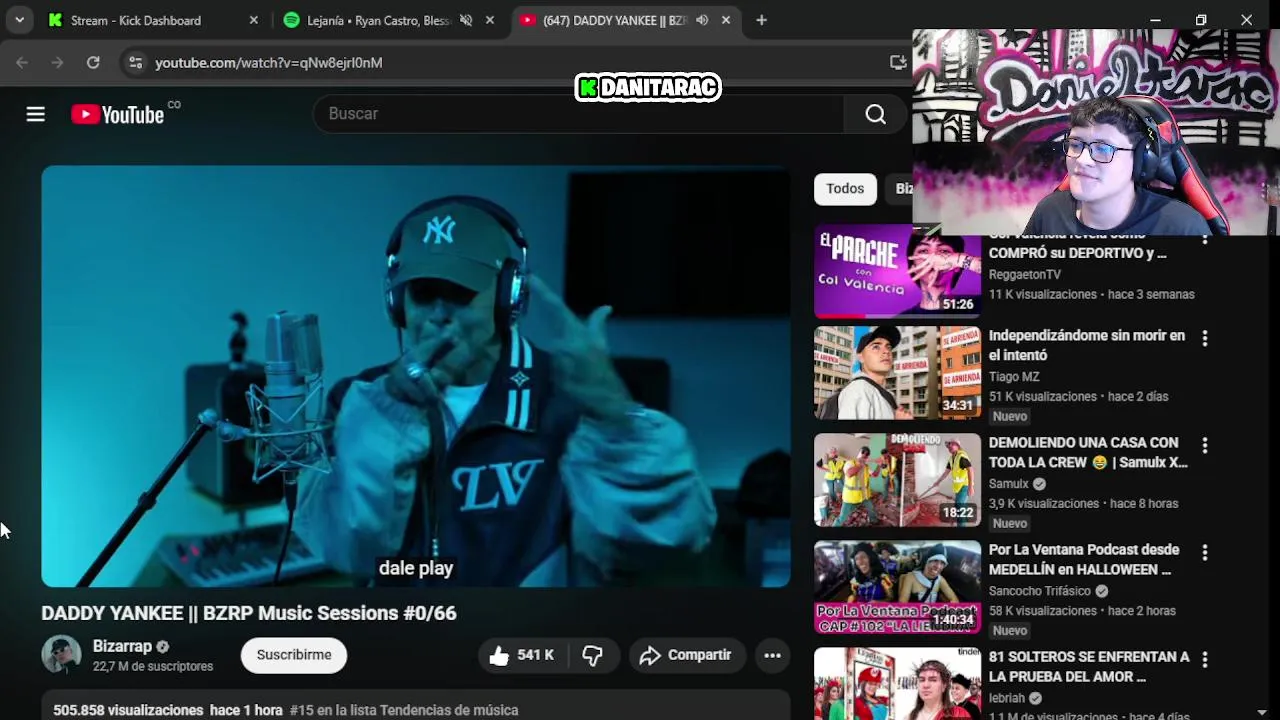Viewport: 1280px width, 720px height.
Task: Click the Suscribirme button
Action: 294,655
